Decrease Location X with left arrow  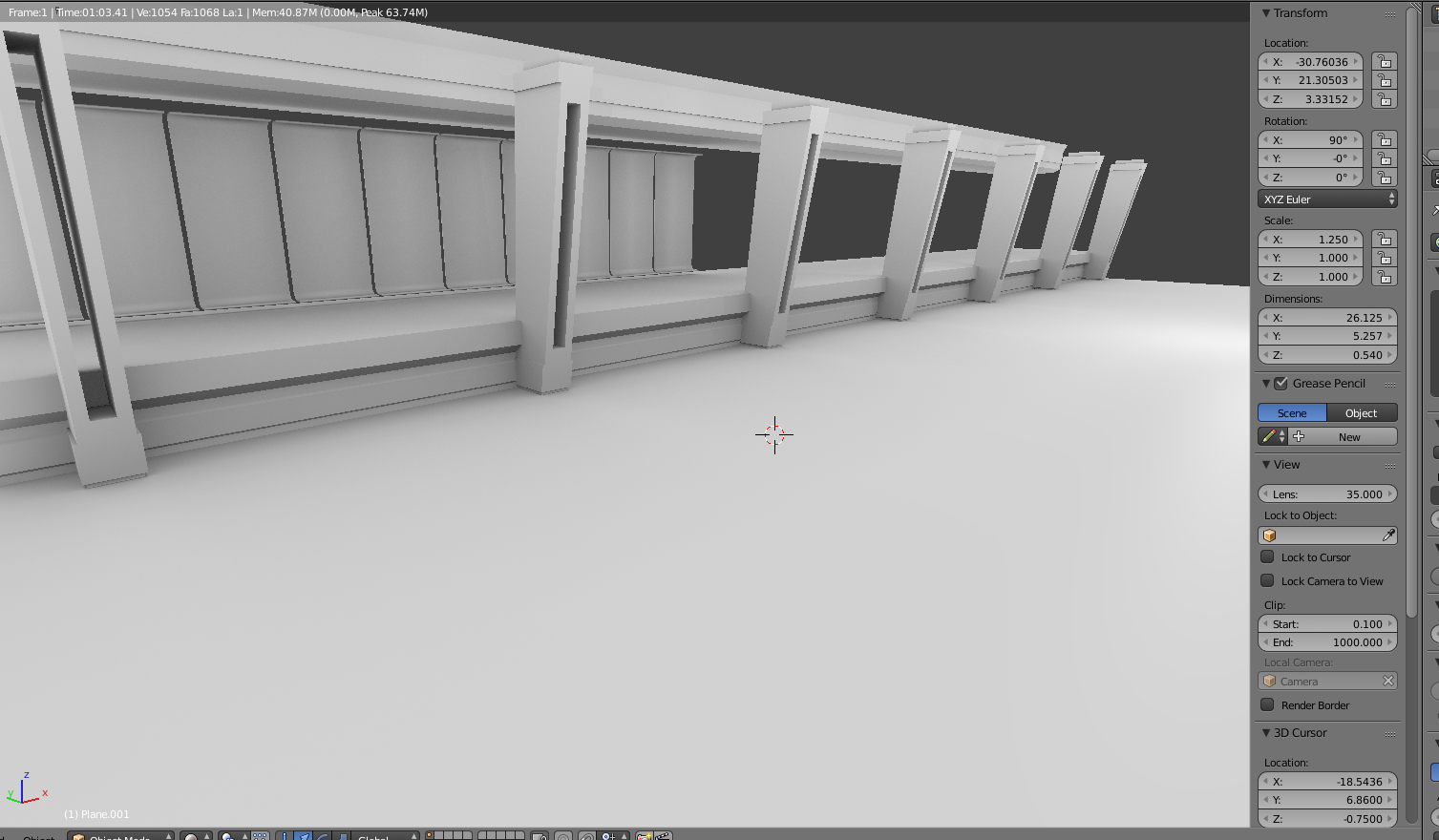1265,61
